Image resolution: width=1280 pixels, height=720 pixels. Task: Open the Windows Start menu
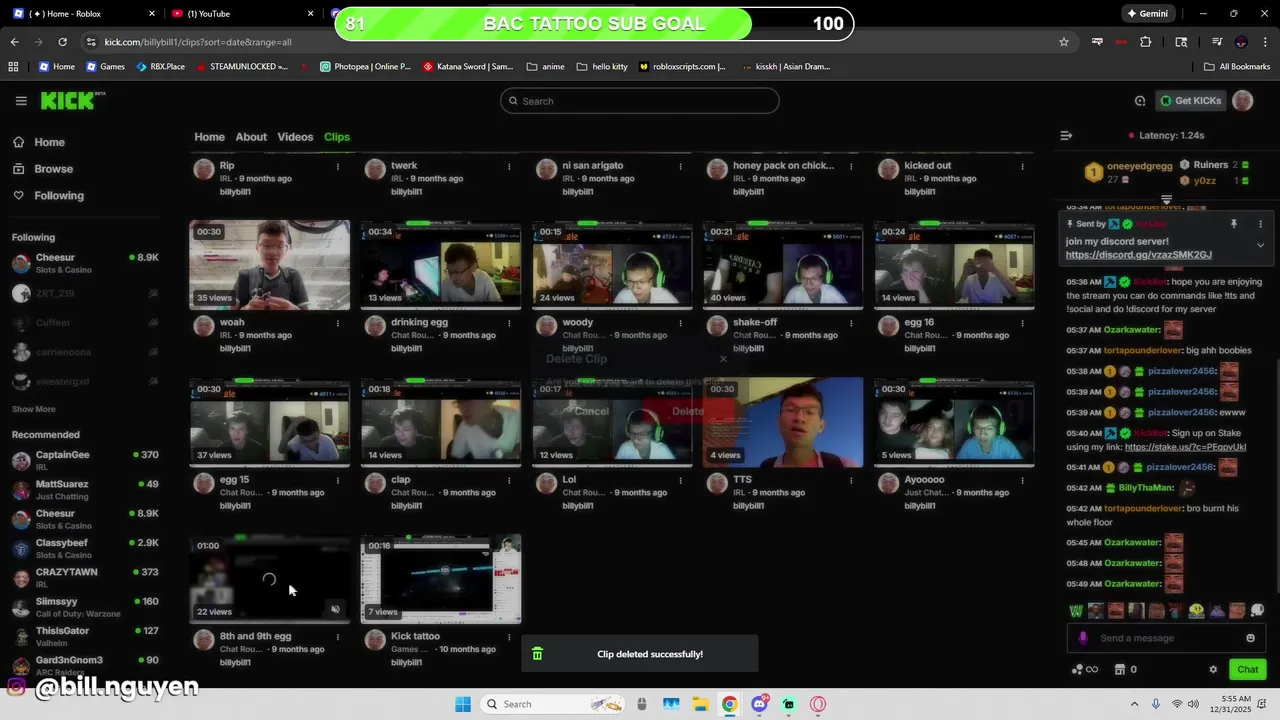point(462,704)
